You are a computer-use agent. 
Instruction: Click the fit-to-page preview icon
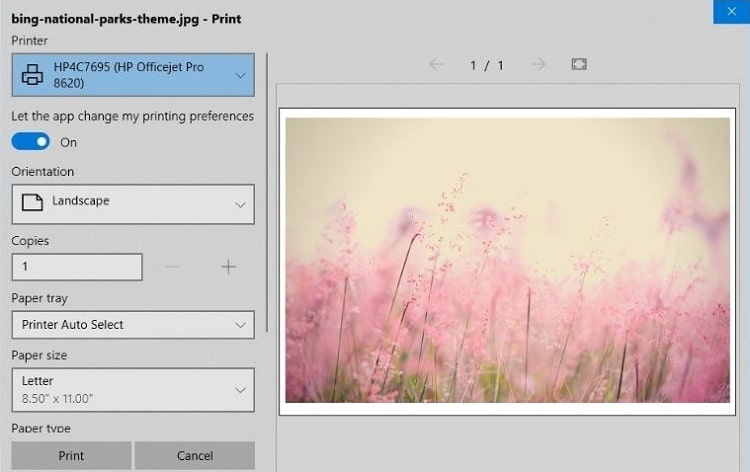(579, 64)
